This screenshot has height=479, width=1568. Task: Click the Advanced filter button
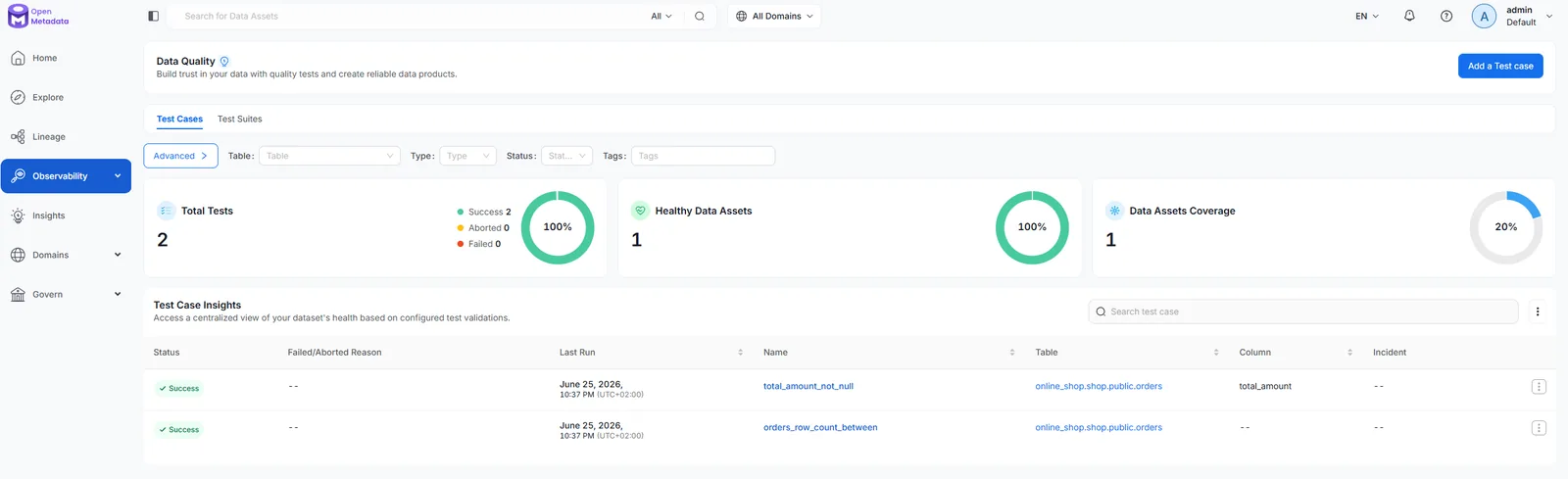tap(180, 156)
